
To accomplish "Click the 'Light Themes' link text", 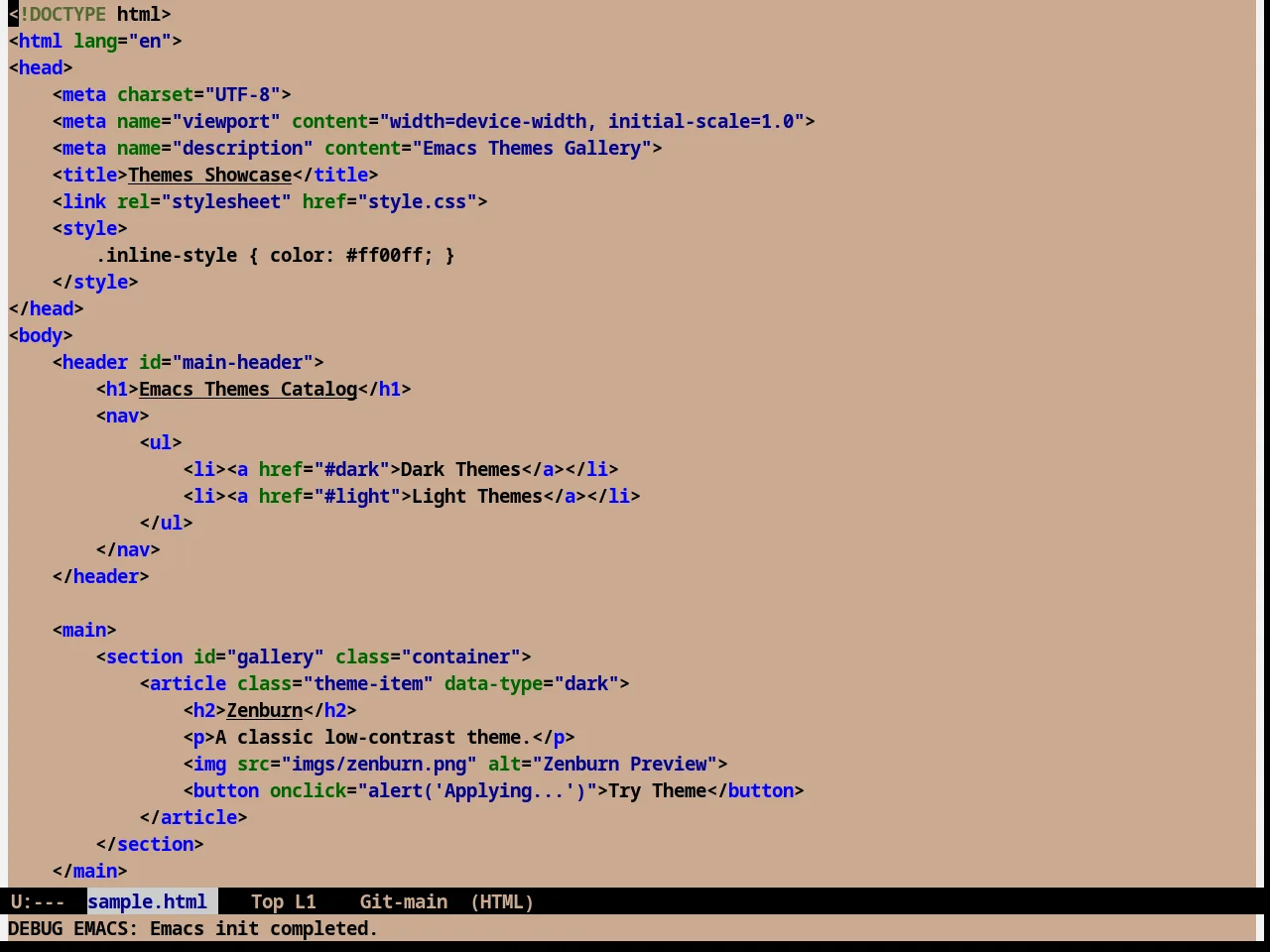I will [x=477, y=496].
